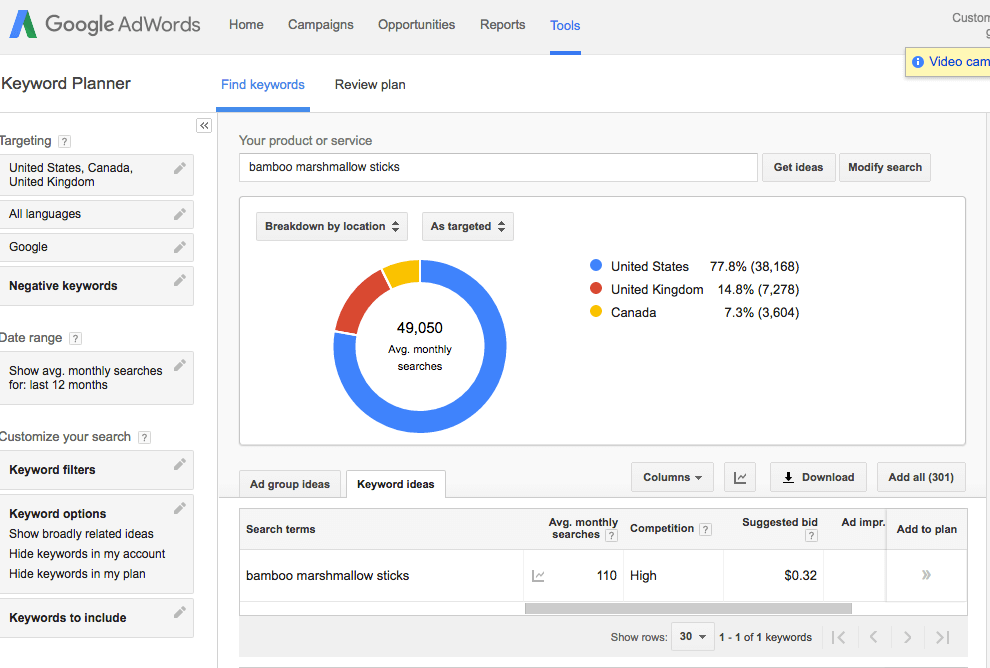
Task: Sort by Suggested bid column header
Action: click(780, 522)
